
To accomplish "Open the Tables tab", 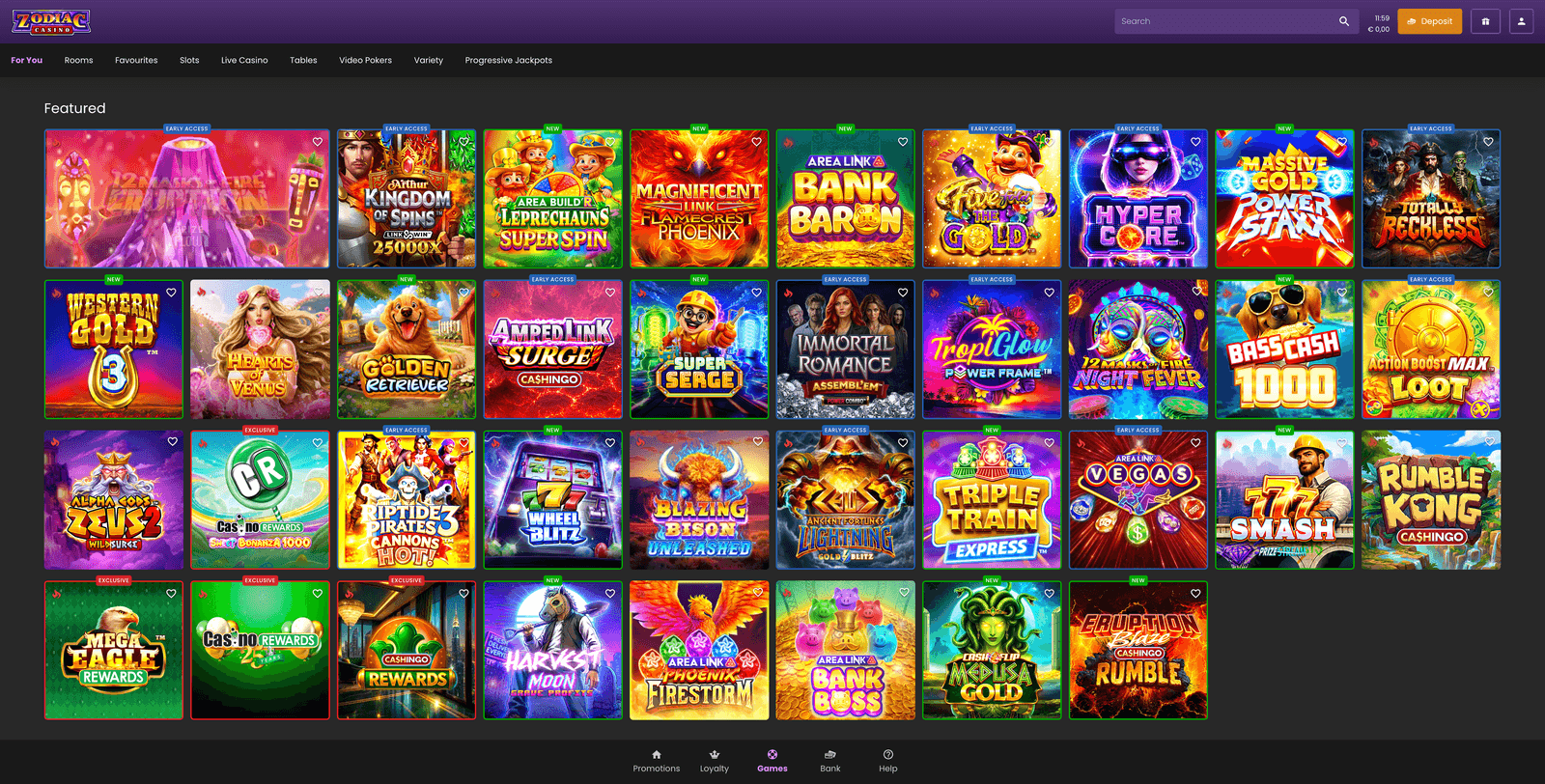I will pyautogui.click(x=303, y=60).
